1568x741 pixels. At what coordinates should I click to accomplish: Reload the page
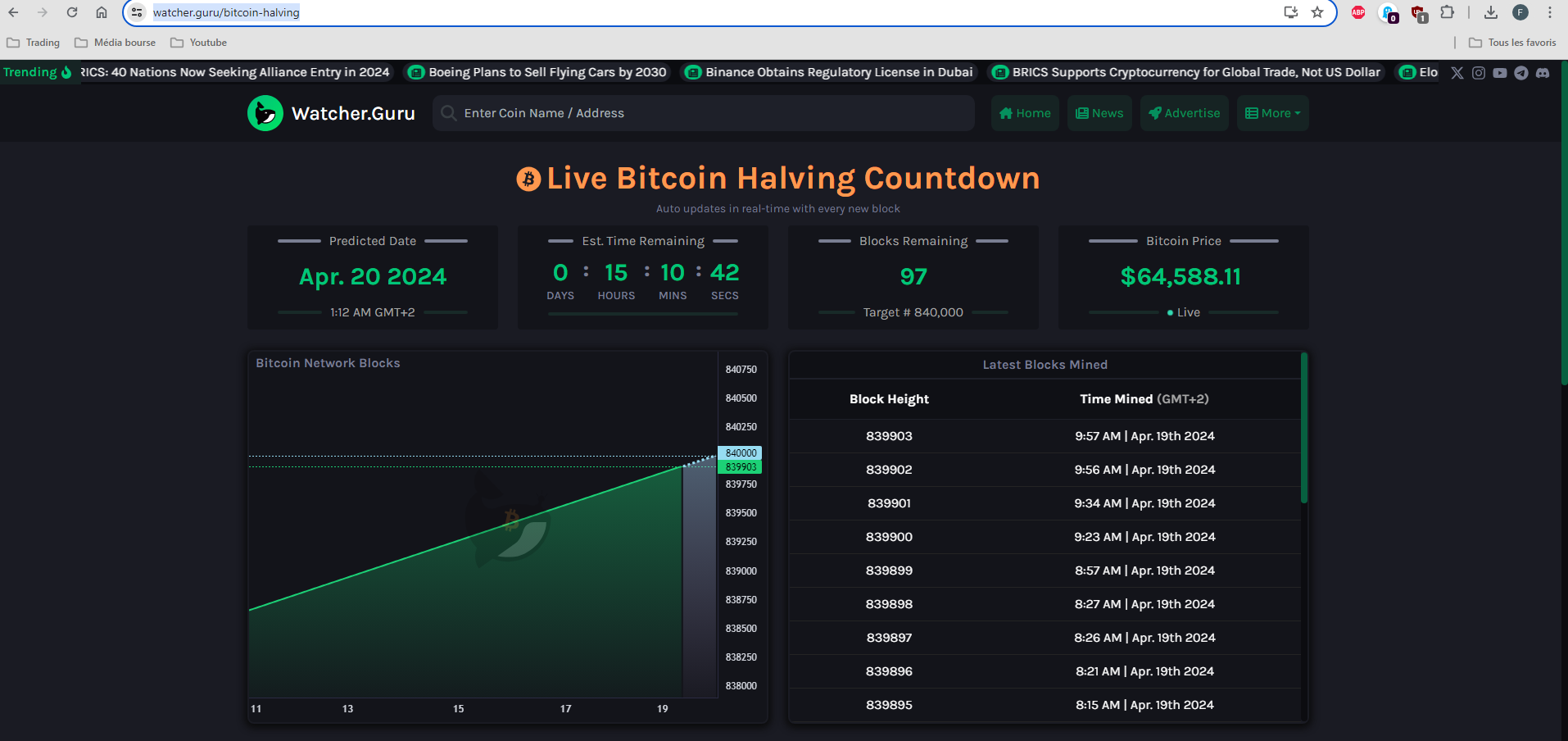tap(72, 12)
